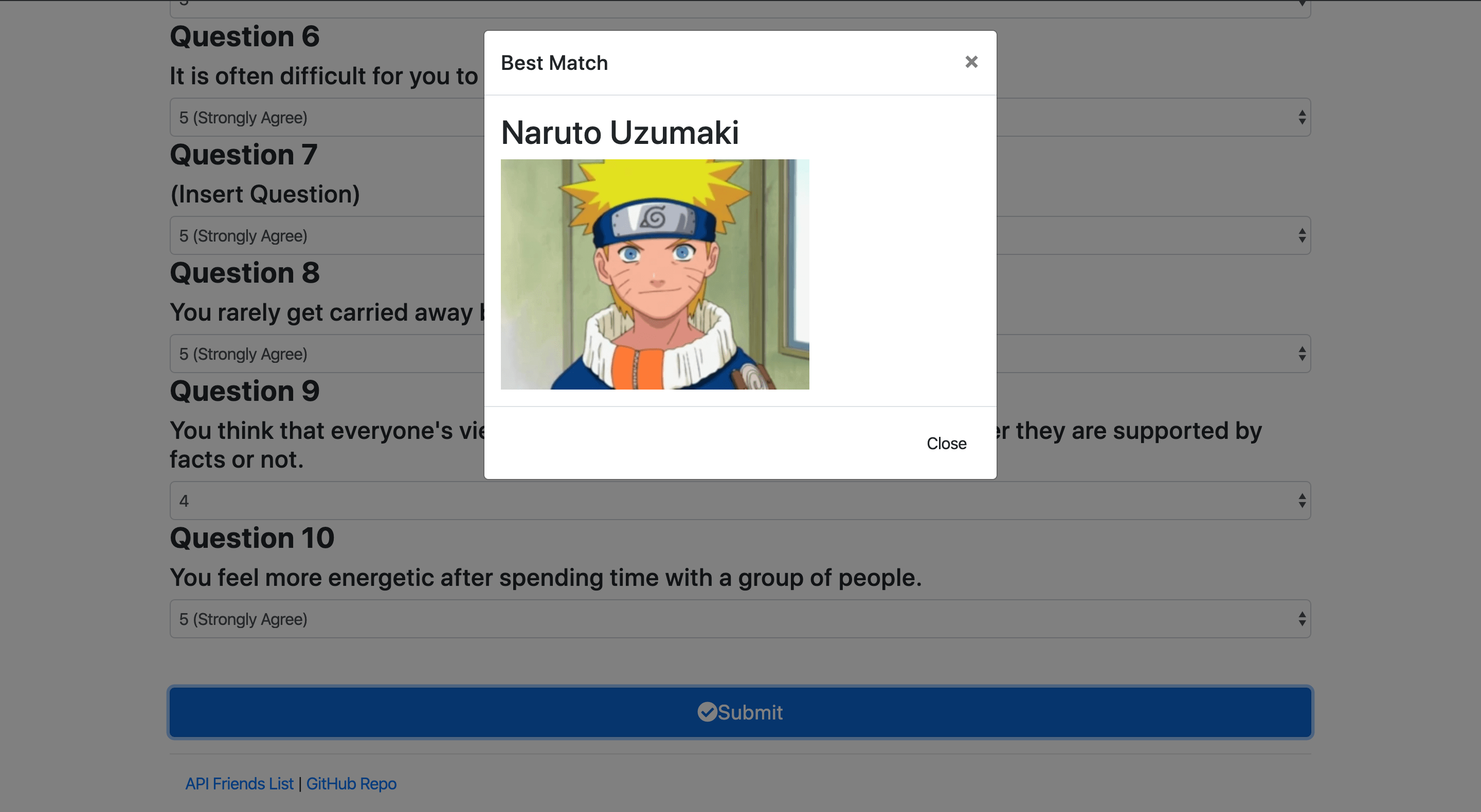Click the Naruto Uzumaki character image

tap(655, 274)
